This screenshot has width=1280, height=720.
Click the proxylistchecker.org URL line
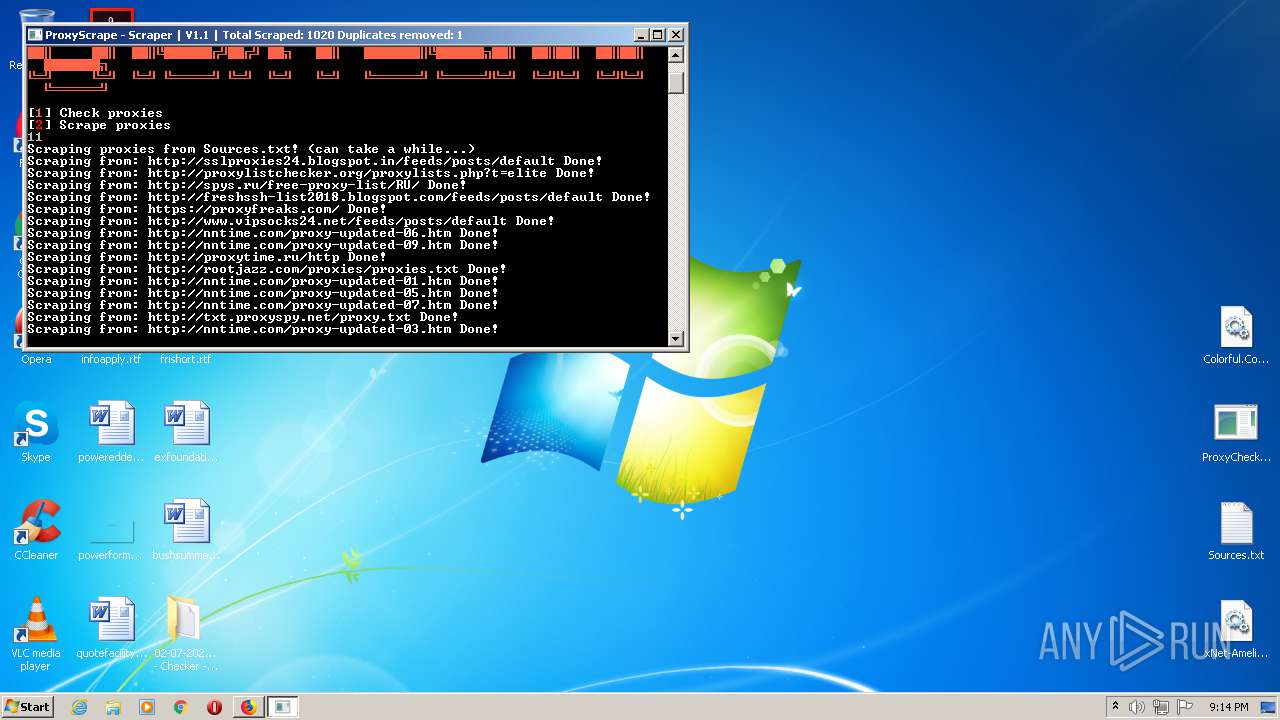pos(311,173)
